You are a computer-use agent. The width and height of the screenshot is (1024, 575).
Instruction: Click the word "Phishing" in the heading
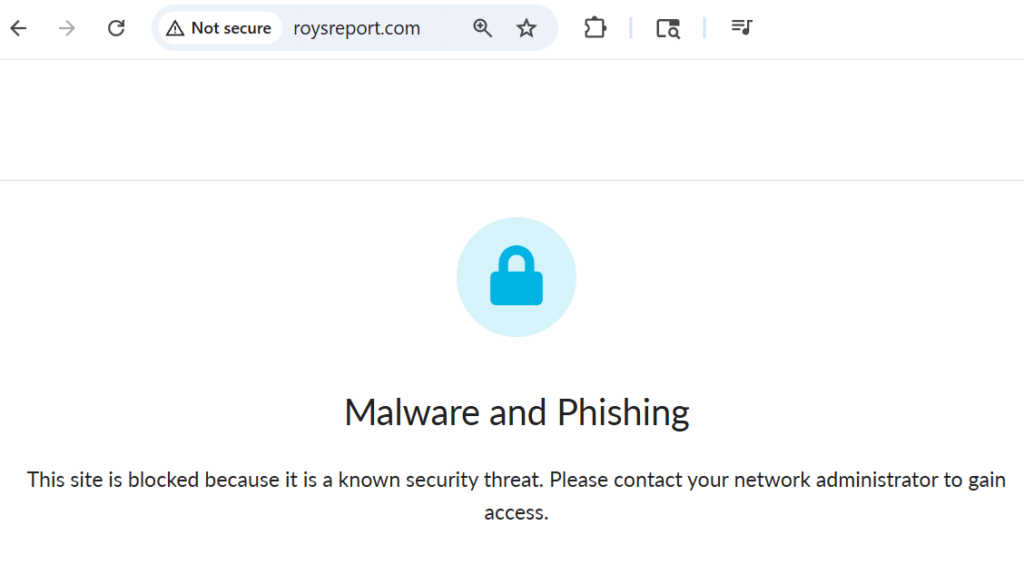(x=623, y=412)
